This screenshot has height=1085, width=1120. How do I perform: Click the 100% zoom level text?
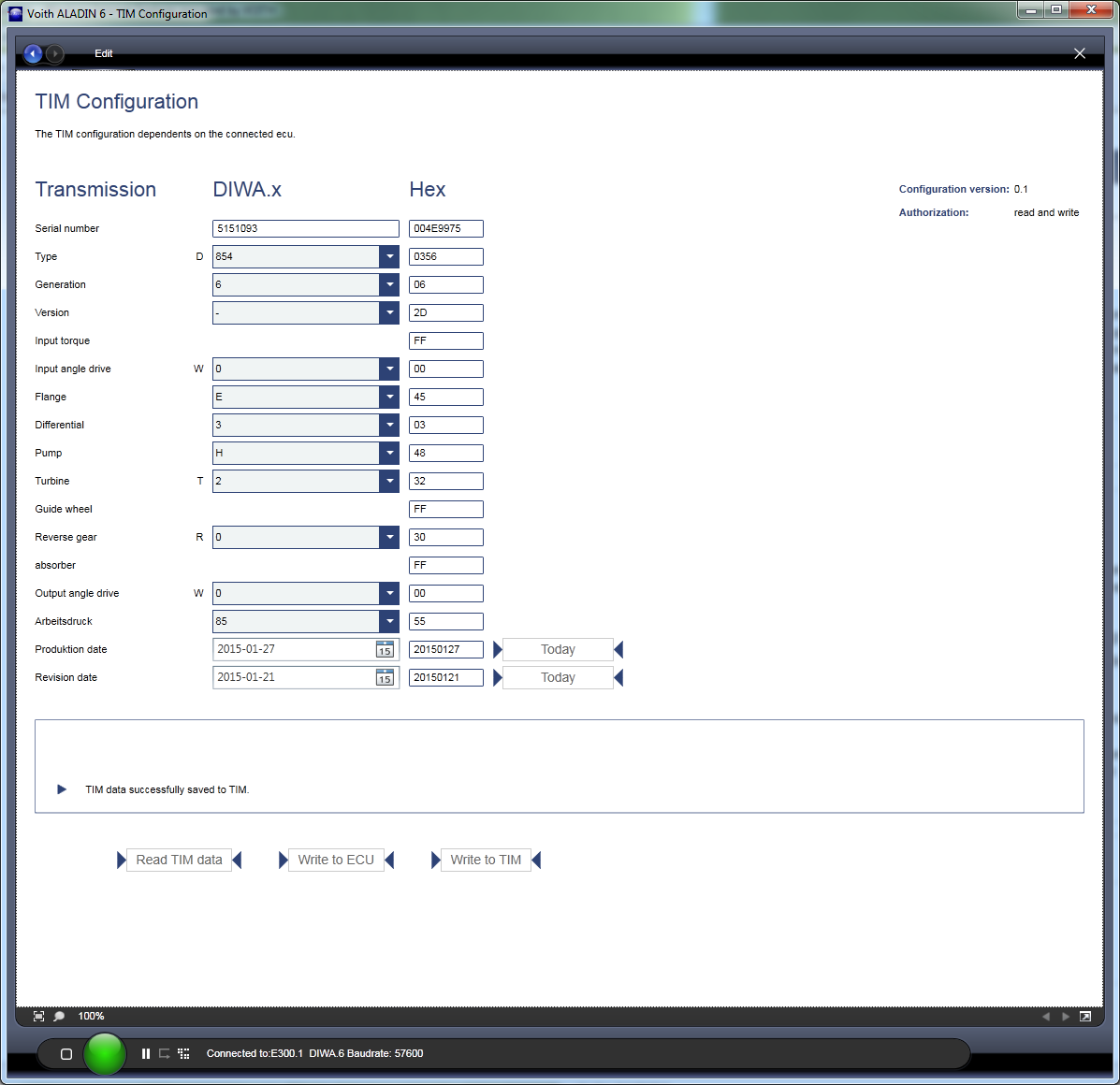point(91,1016)
